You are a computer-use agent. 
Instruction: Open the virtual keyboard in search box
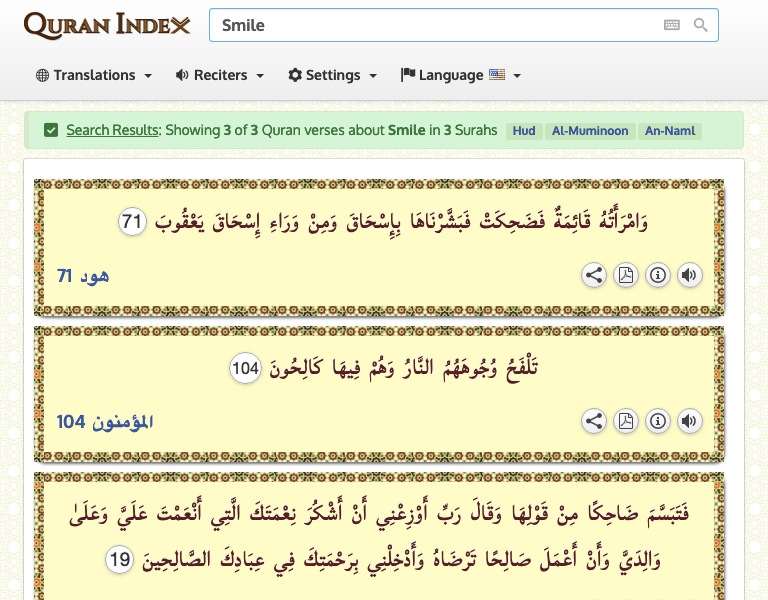pyautogui.click(x=672, y=25)
